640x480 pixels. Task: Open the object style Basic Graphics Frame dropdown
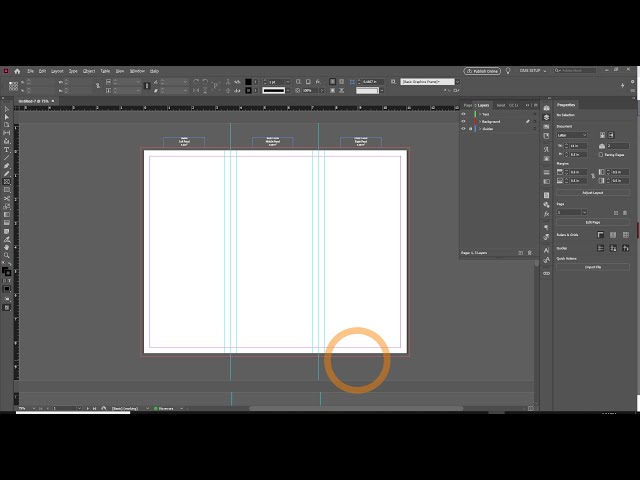point(457,82)
